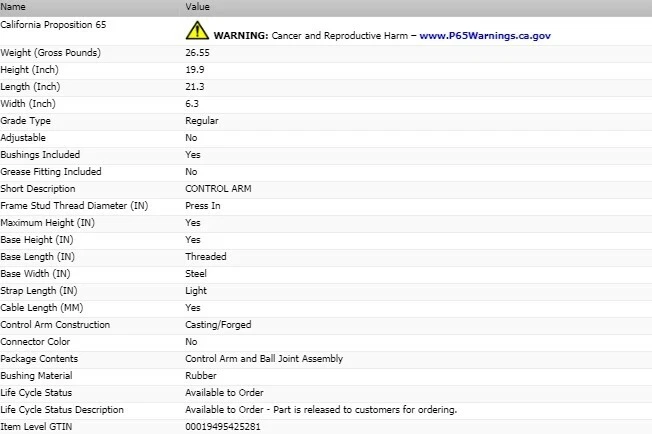Screen dimensions: 652x434
Task: Select the Rubber value
Action: point(201,376)
